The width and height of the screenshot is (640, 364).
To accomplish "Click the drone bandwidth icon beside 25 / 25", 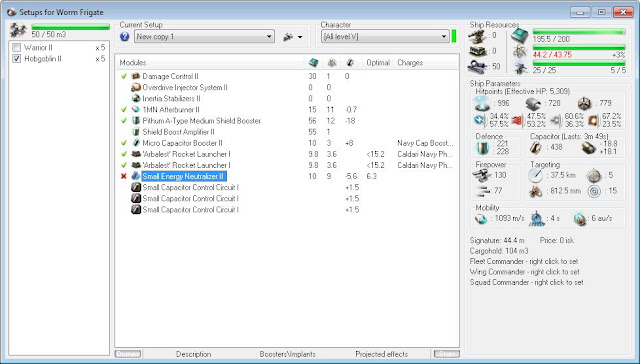I will (x=520, y=67).
